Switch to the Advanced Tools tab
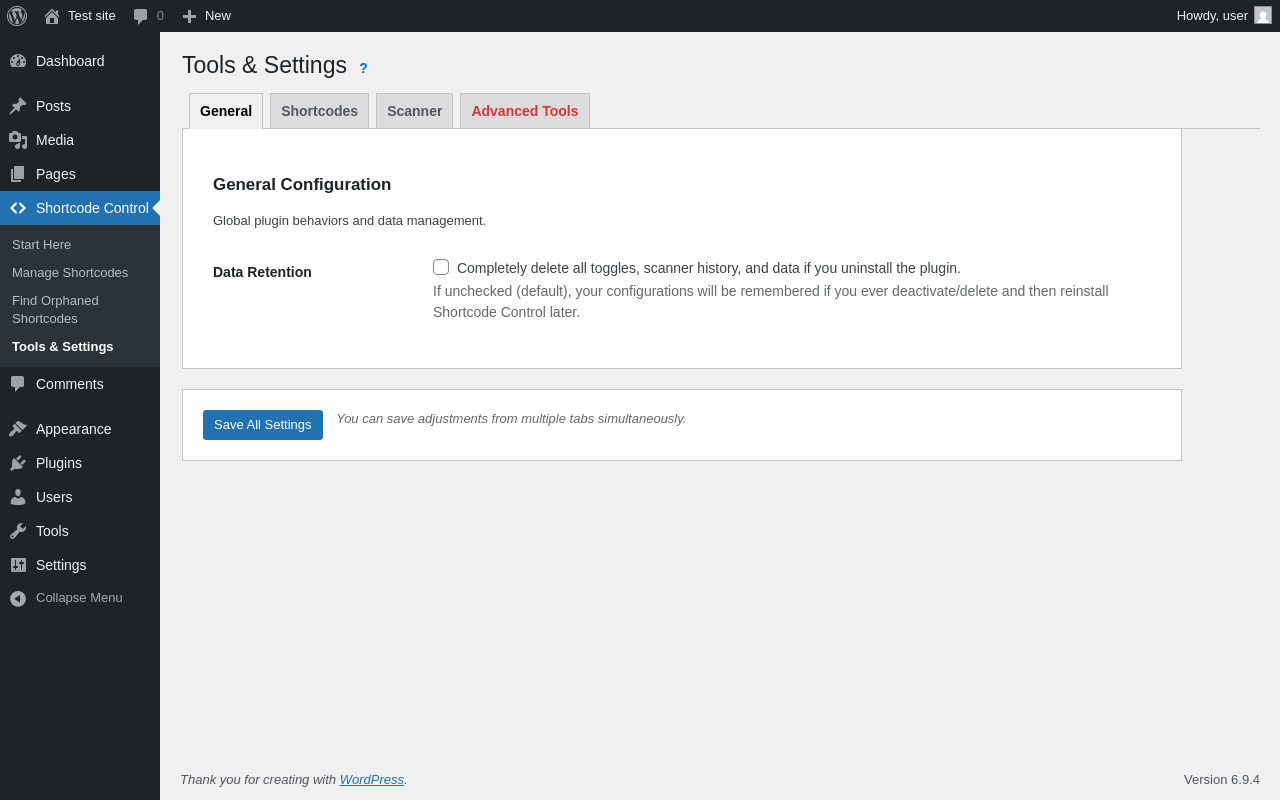This screenshot has width=1280, height=800. pyautogui.click(x=525, y=111)
